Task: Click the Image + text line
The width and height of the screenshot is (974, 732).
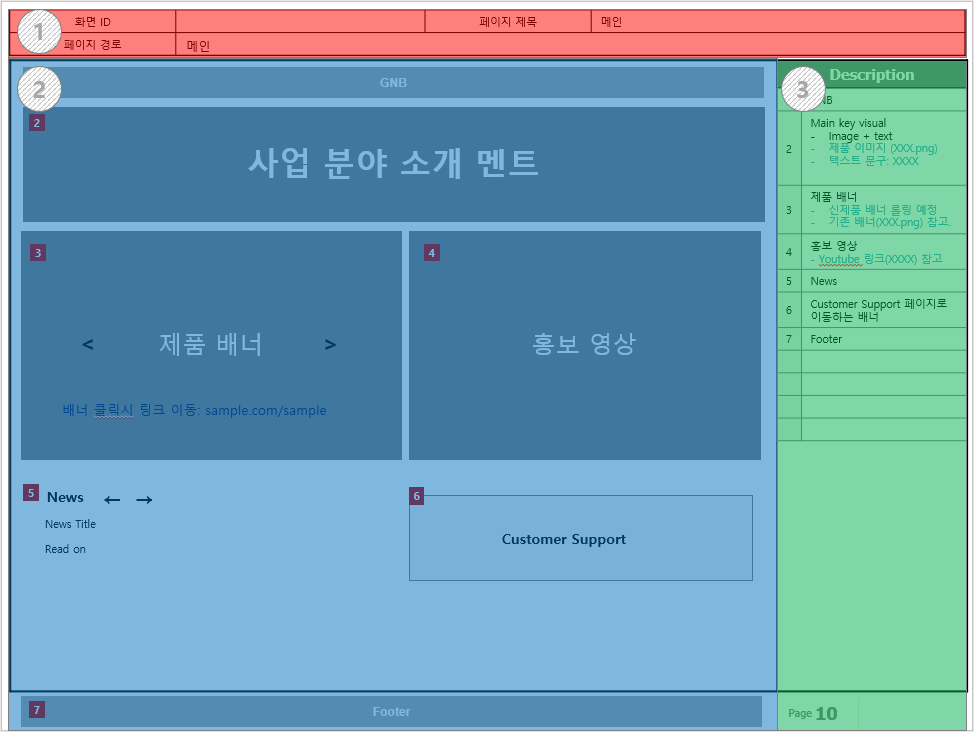Action: (860, 136)
